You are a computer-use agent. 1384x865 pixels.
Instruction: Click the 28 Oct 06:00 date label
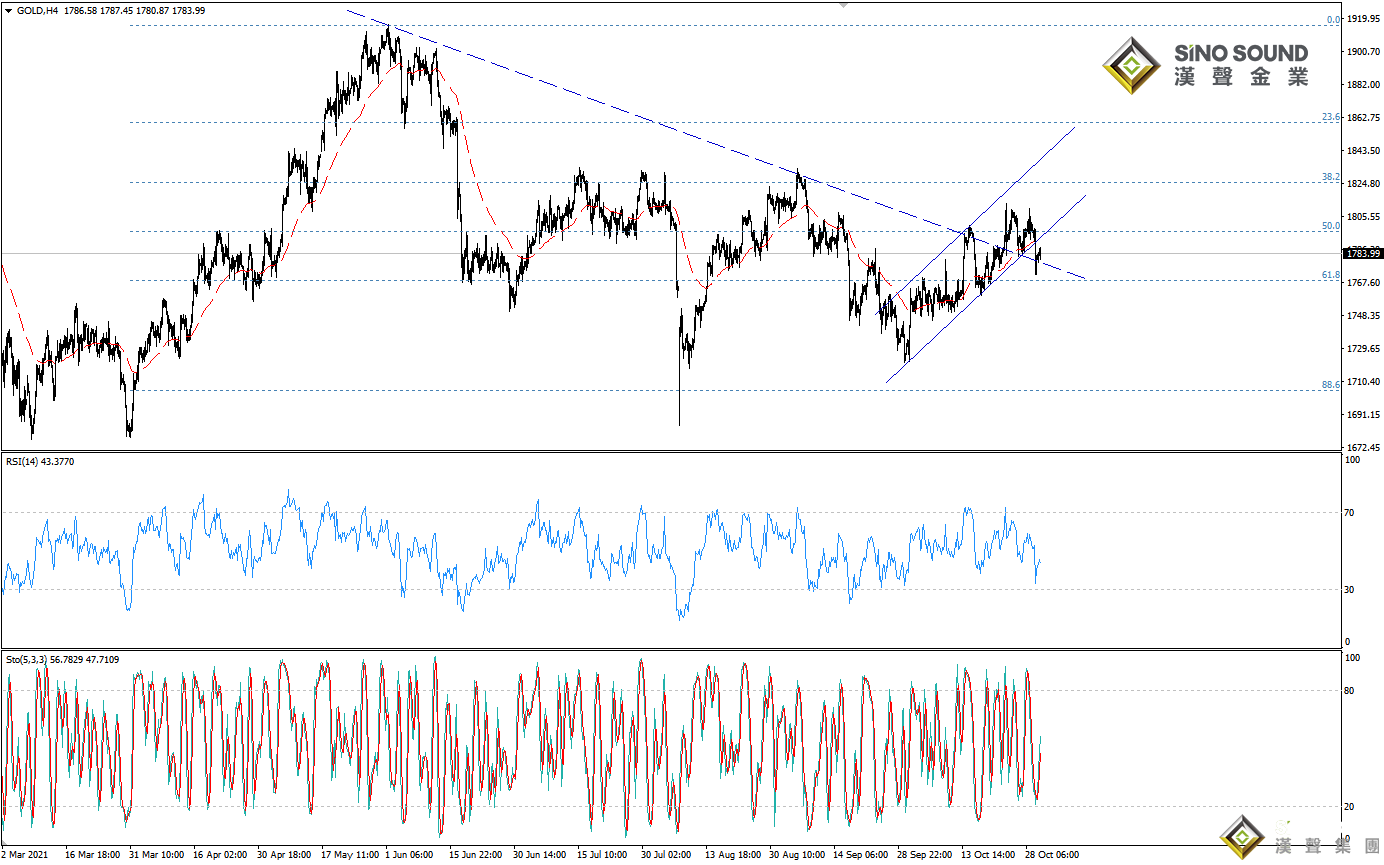tap(1050, 856)
